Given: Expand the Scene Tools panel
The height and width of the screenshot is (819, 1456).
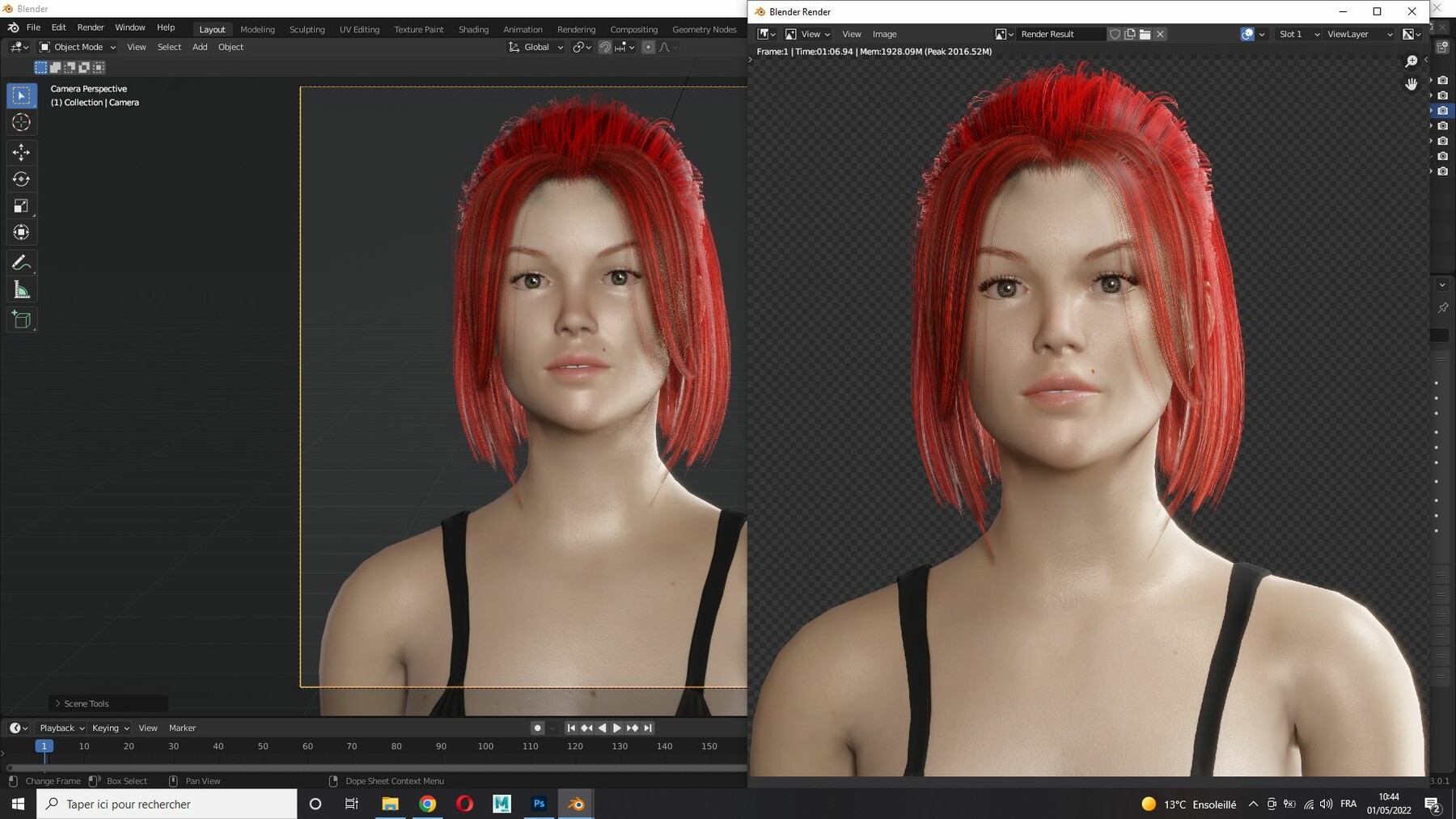Looking at the screenshot, I should point(108,703).
